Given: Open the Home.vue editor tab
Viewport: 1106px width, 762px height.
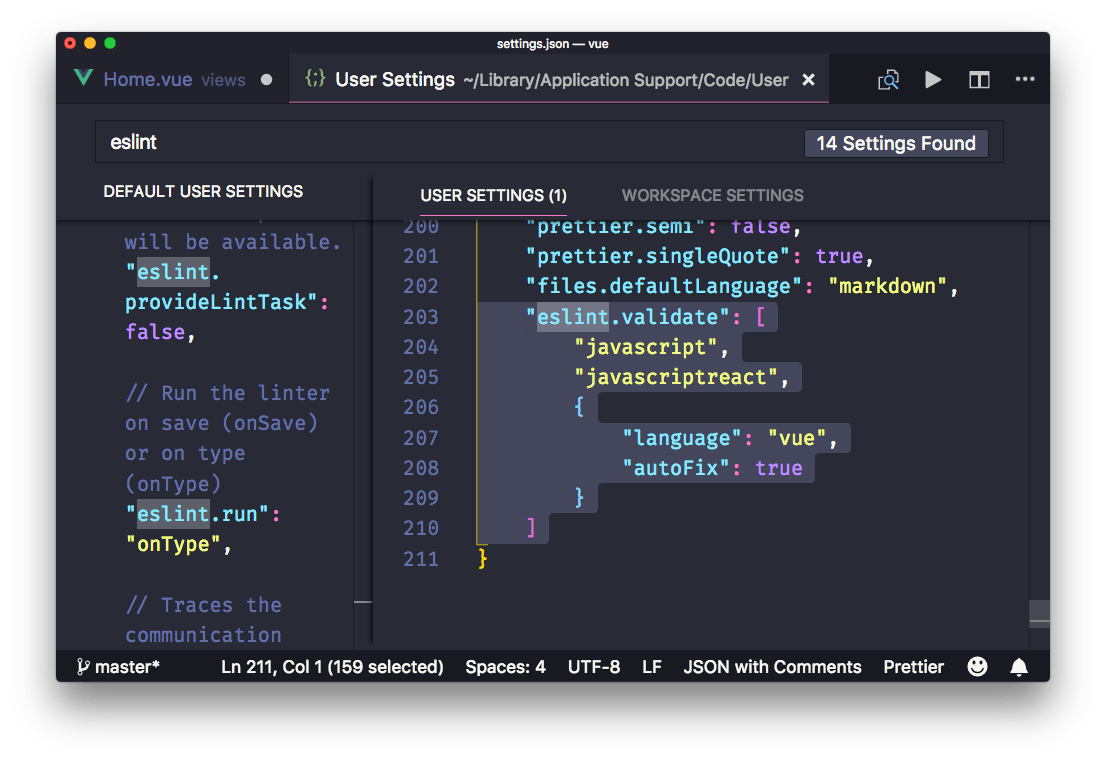Looking at the screenshot, I should tap(148, 79).
